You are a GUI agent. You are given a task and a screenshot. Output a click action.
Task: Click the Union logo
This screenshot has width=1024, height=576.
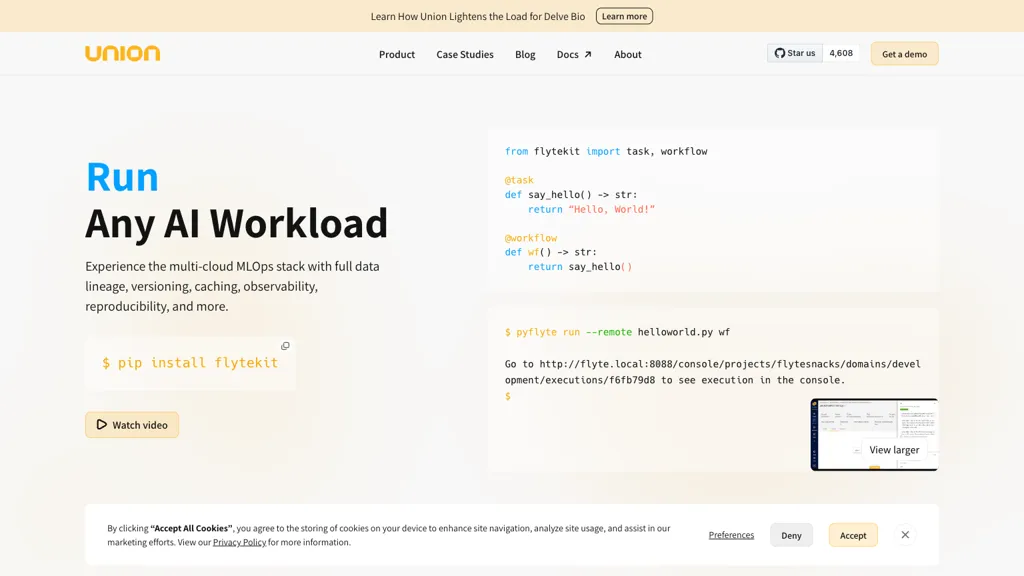pyautogui.click(x=122, y=53)
